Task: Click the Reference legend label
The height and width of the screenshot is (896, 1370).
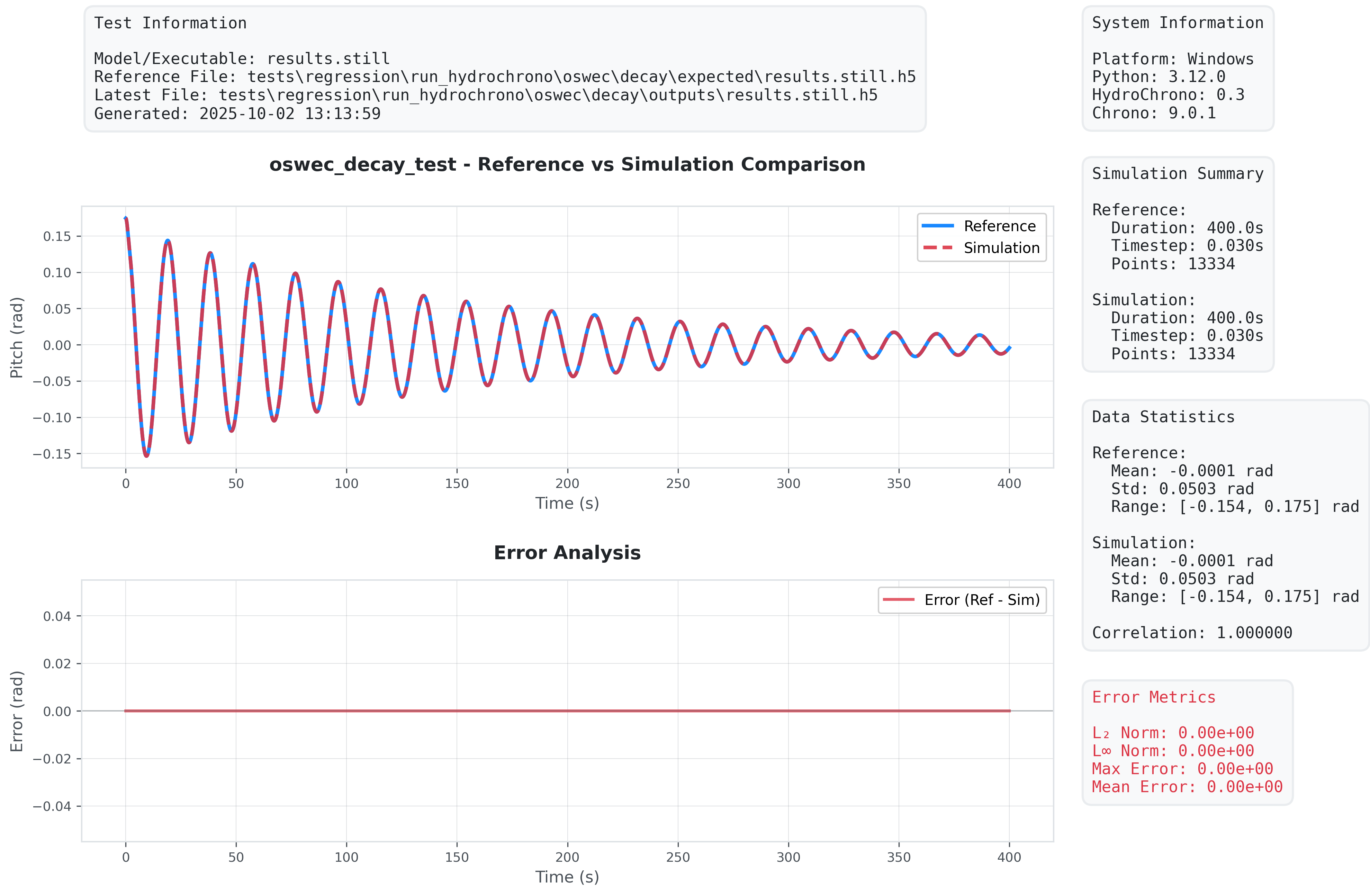Action: point(1000,226)
